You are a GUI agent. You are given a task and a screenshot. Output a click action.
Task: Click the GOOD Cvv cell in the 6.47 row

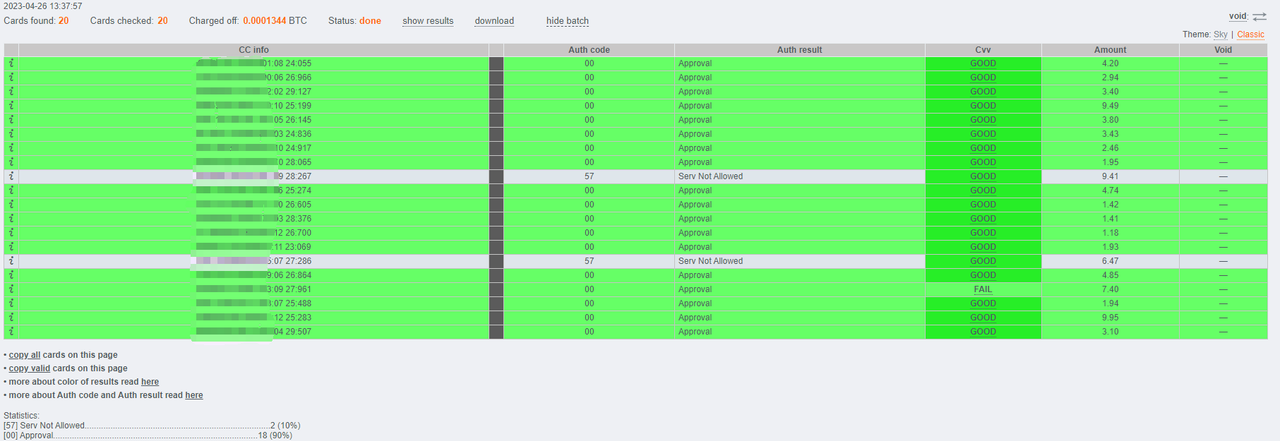point(983,261)
